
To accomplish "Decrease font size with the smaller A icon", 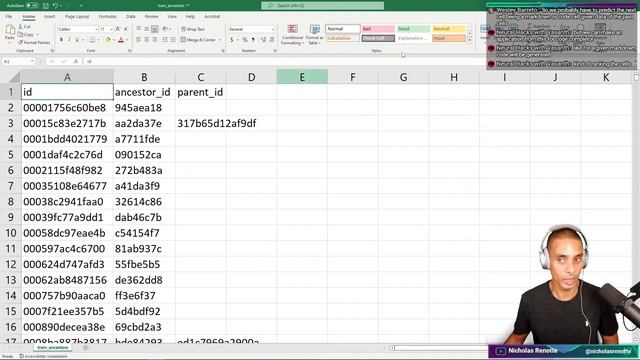I will 126,29.
